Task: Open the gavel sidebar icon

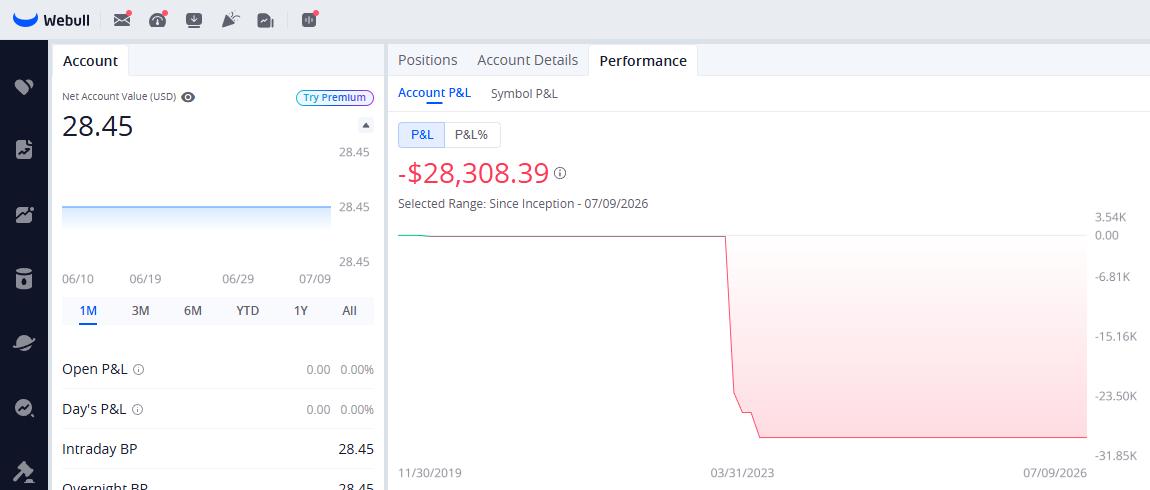Action: click(x=24, y=470)
